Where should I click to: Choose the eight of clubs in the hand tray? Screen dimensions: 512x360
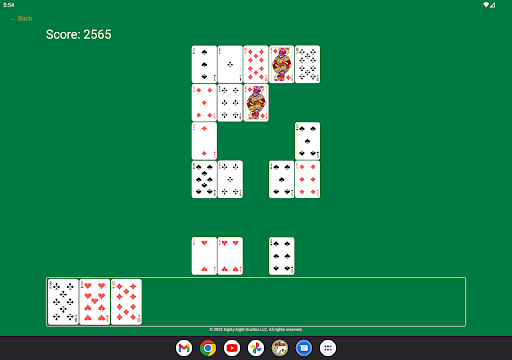coord(63,302)
